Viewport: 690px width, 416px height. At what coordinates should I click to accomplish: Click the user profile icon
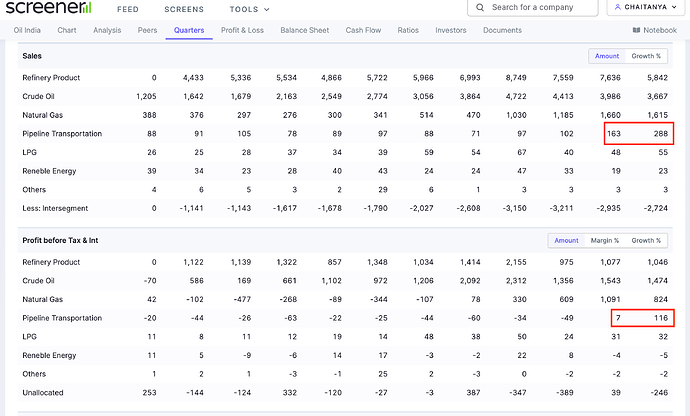point(622,8)
